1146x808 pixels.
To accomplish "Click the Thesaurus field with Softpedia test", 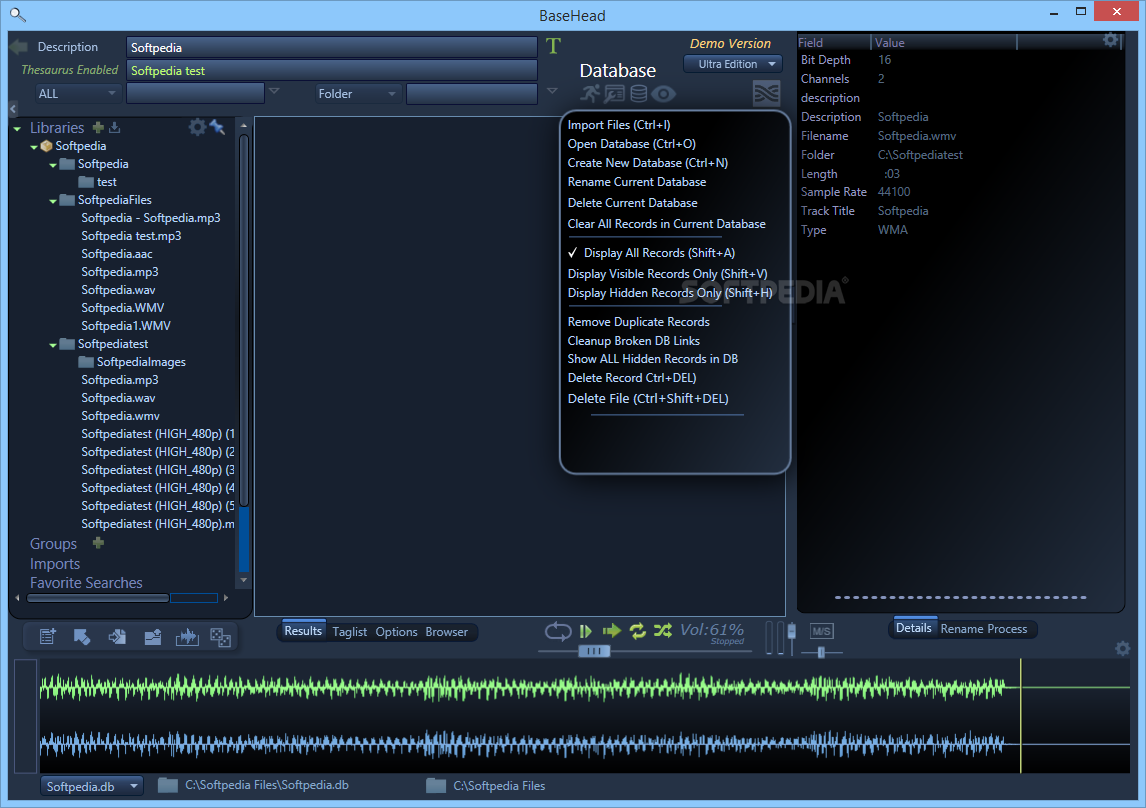I will click(x=332, y=71).
